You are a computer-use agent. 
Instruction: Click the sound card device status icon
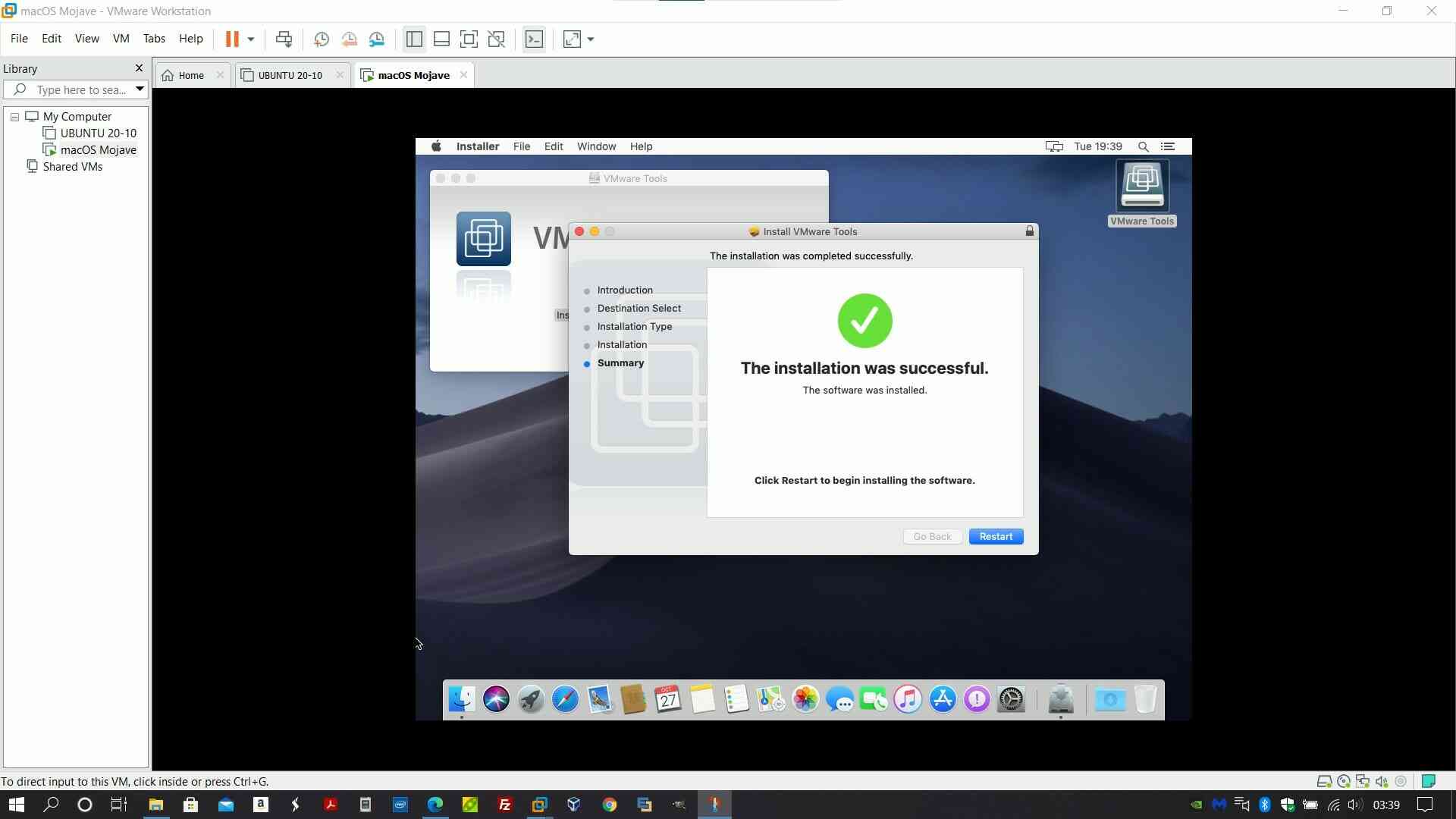[x=1382, y=781]
